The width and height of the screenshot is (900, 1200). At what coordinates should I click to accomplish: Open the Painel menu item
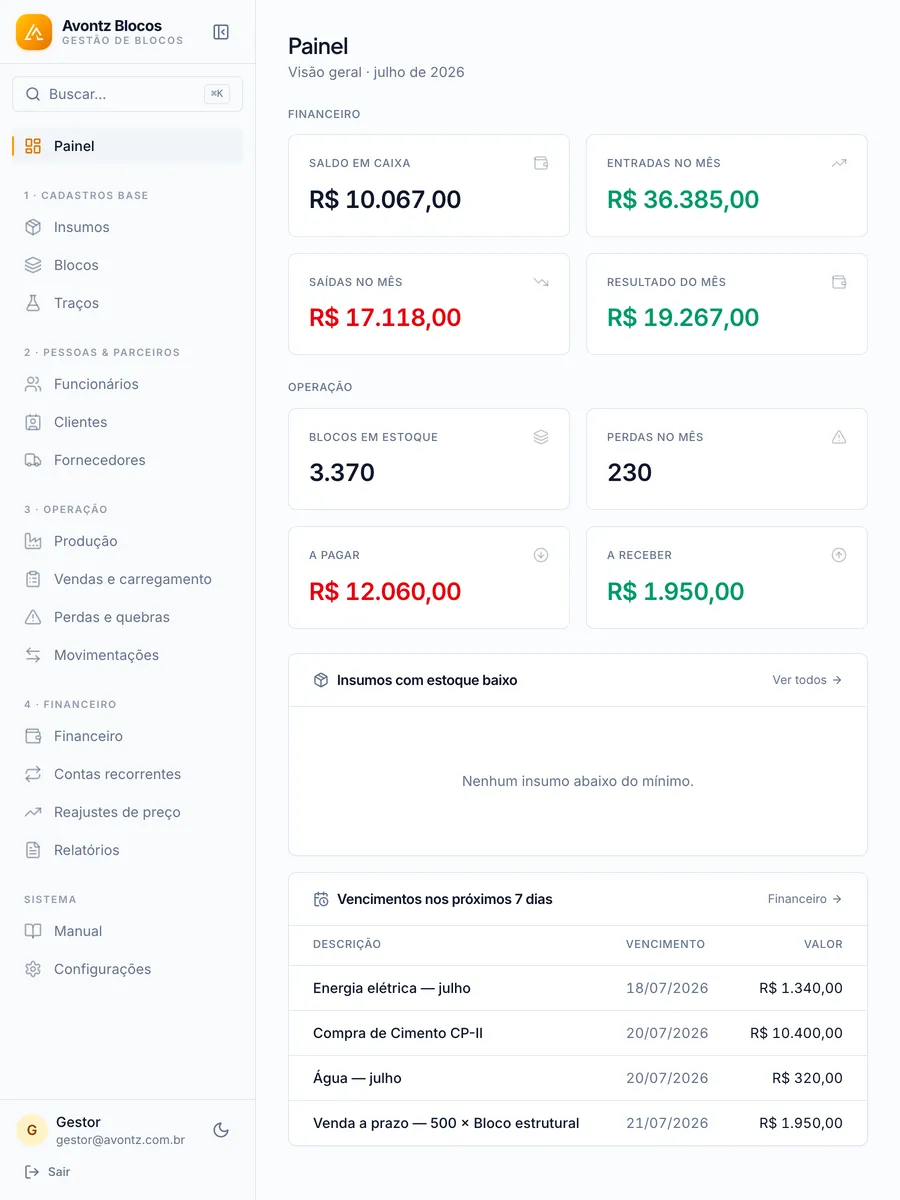127,146
